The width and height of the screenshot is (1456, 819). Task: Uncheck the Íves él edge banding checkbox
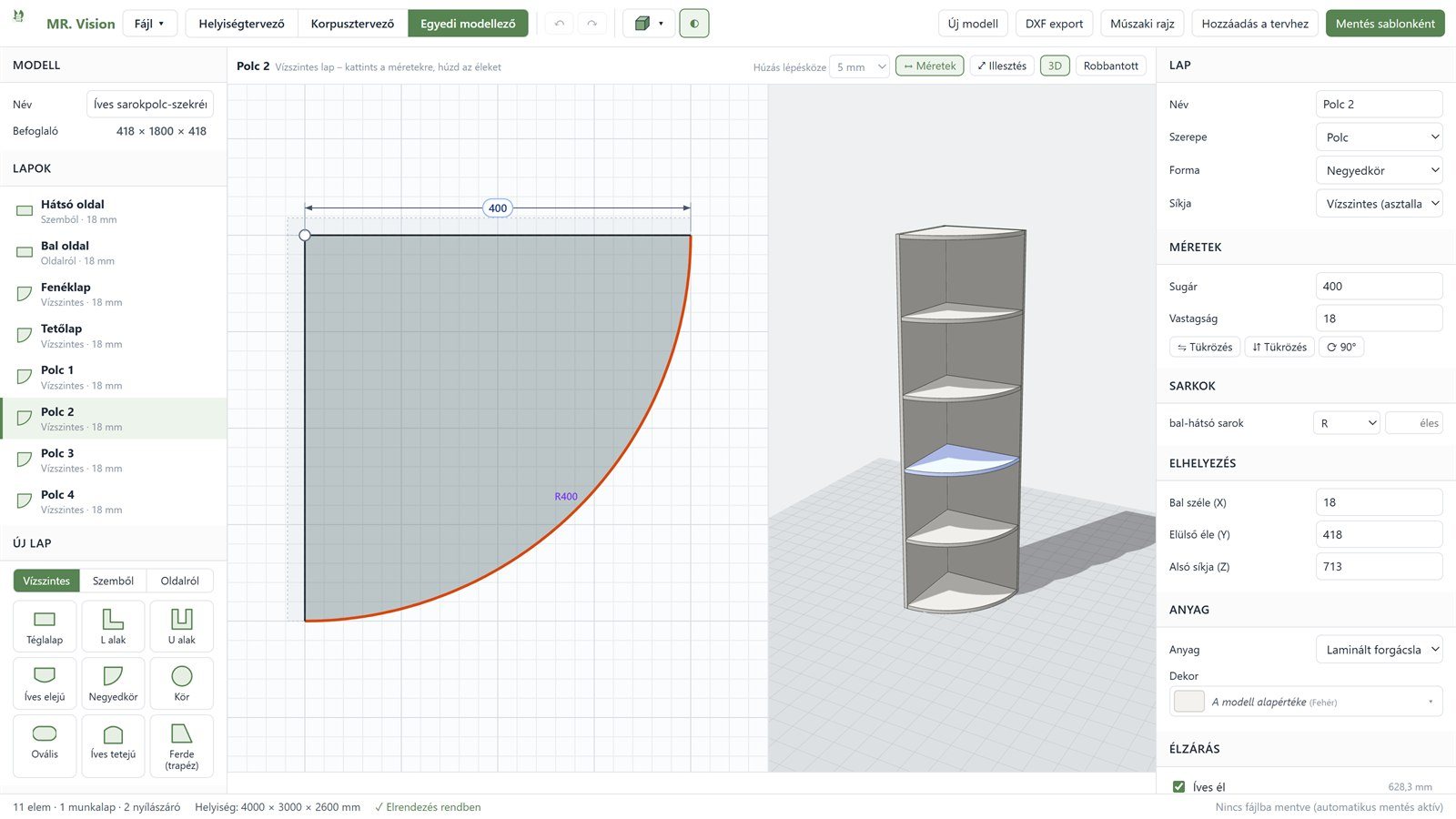(x=1178, y=787)
